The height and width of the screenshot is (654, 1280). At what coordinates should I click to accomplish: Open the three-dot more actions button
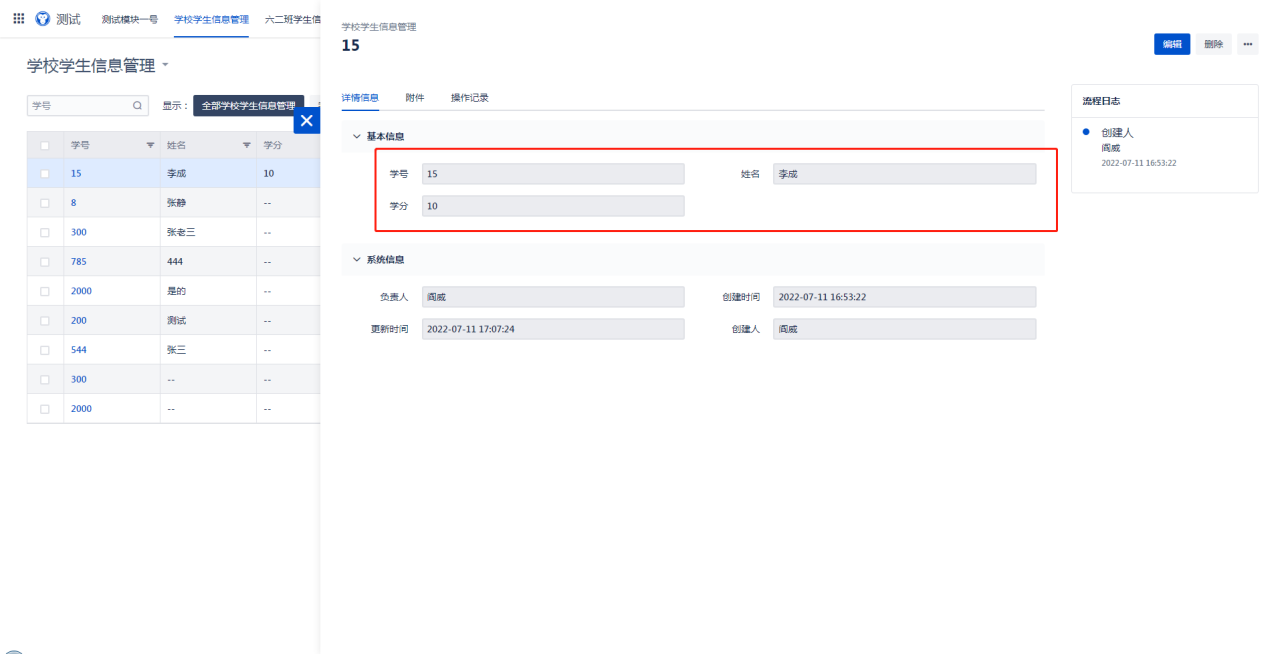tap(1248, 44)
